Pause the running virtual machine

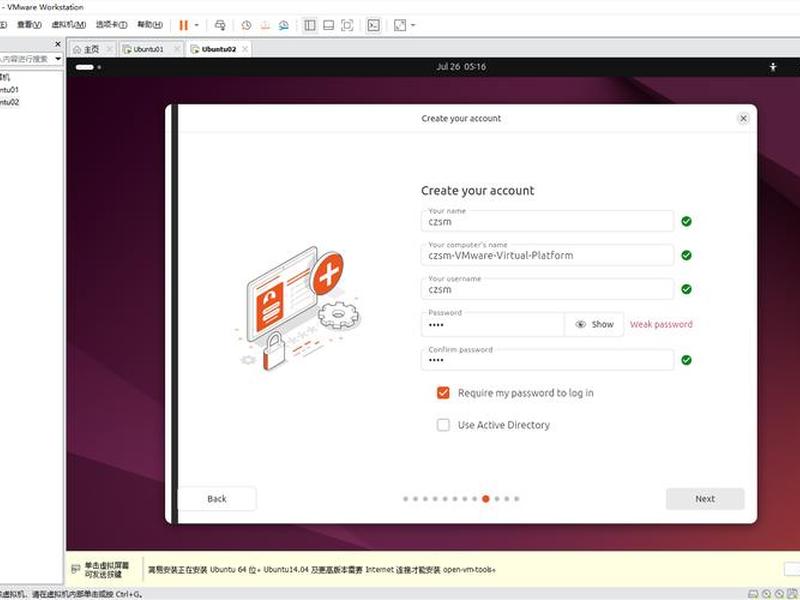(184, 25)
